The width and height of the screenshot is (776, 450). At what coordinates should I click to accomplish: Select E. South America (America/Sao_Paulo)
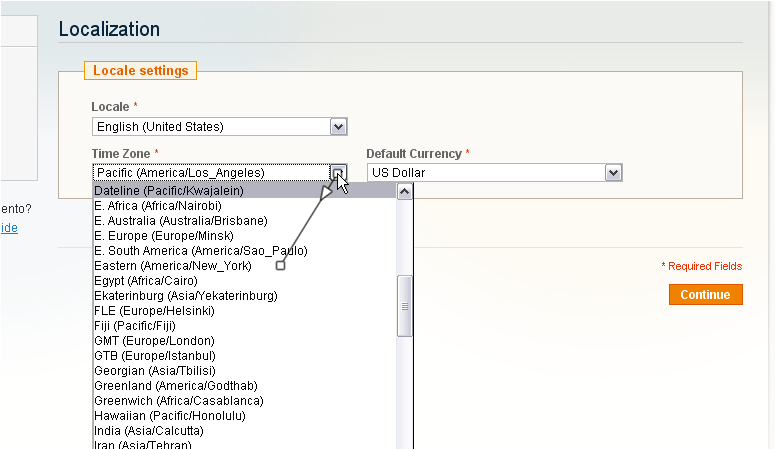click(200, 251)
